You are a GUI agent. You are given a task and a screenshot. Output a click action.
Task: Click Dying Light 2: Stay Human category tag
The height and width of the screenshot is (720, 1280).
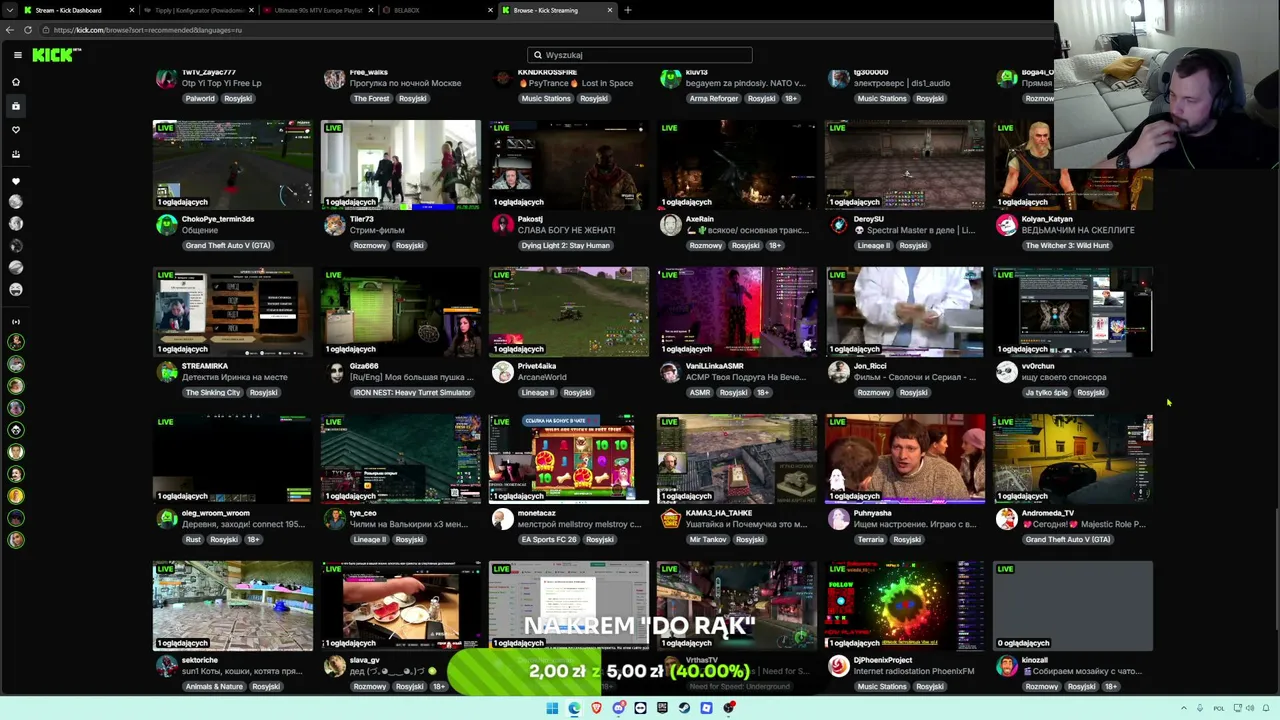[565, 246]
